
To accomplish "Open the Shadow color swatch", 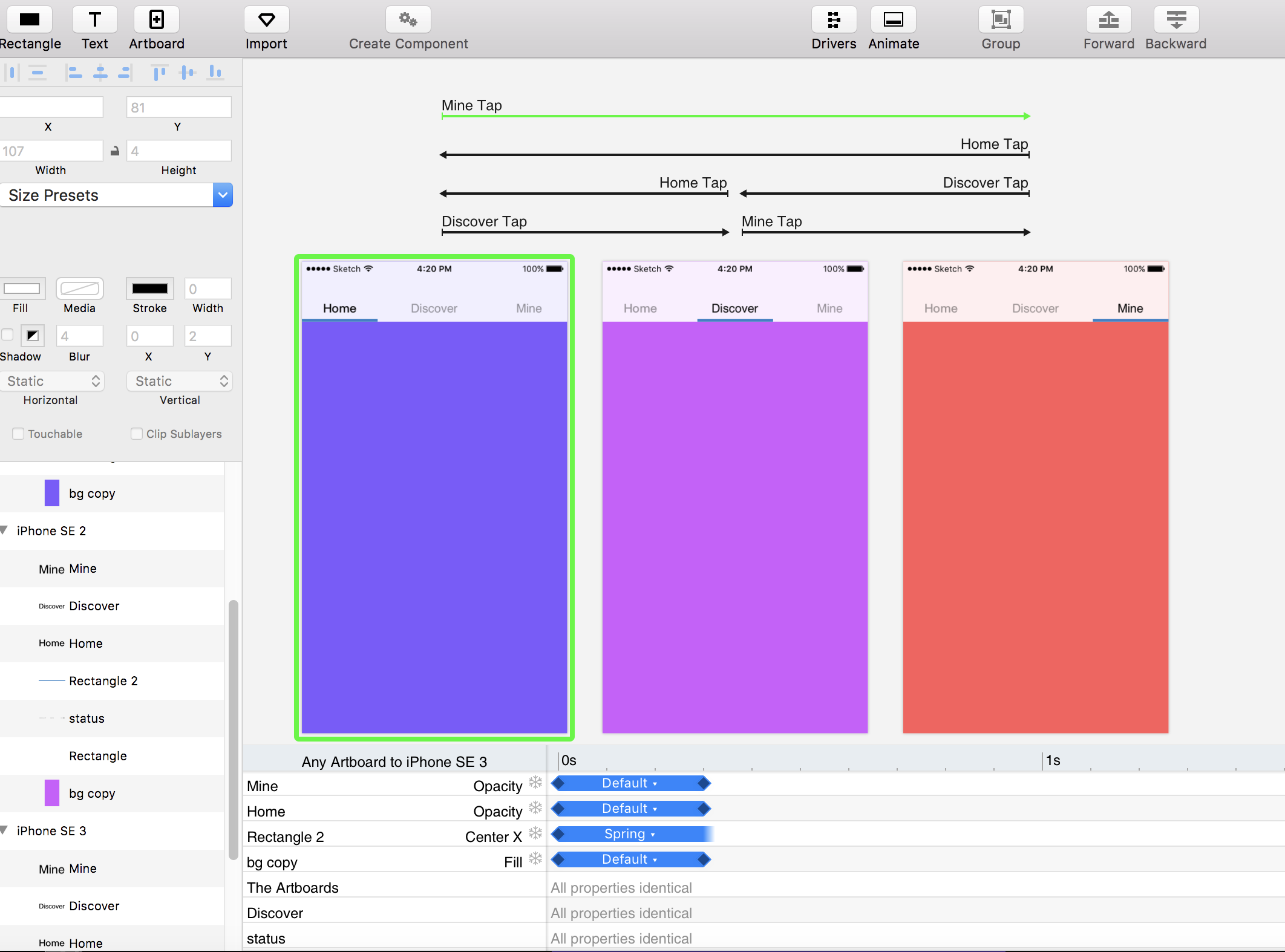I will pyautogui.click(x=33, y=335).
